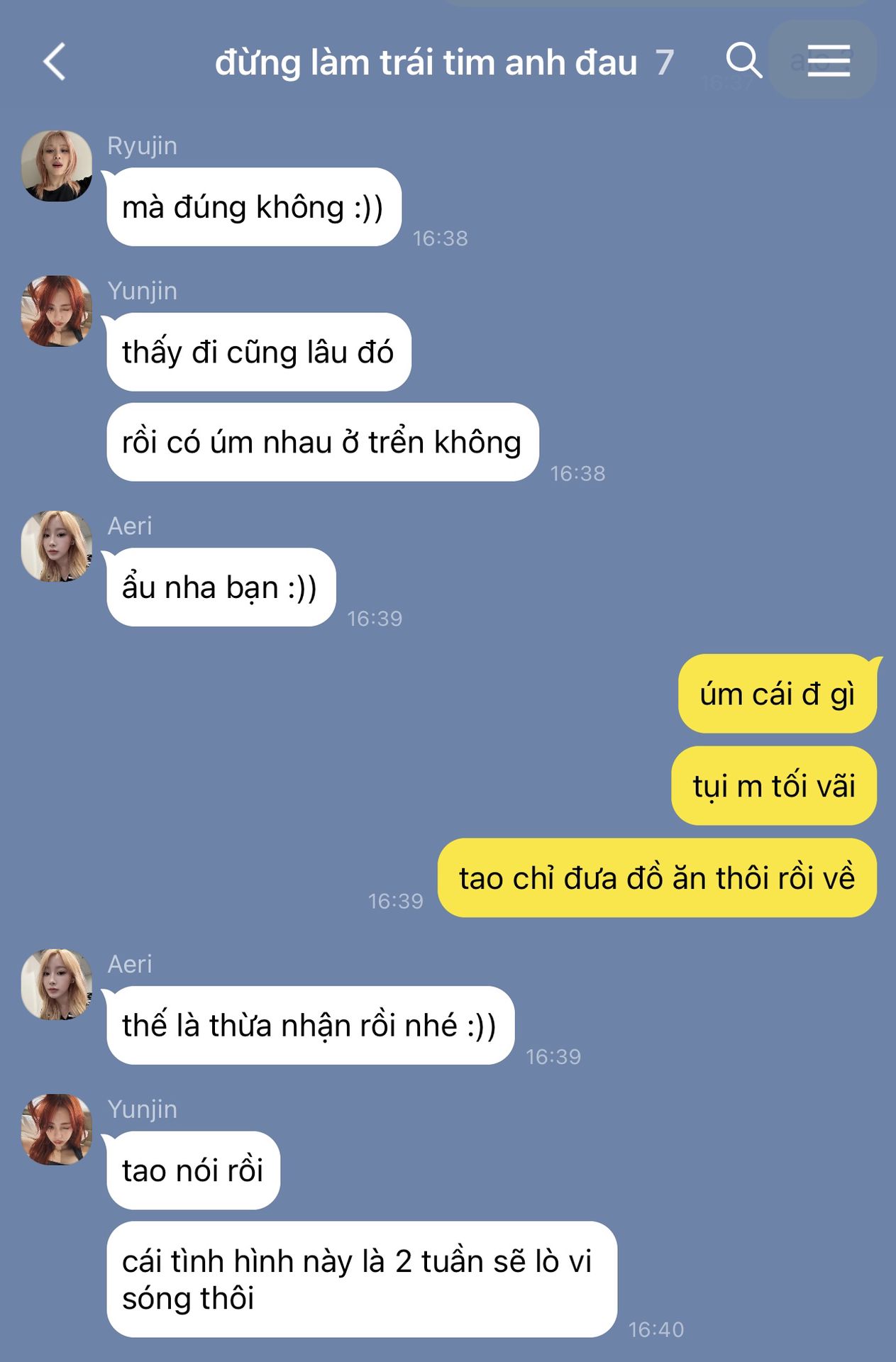Select message 'ẩu nha bạn :))'

[x=221, y=587]
